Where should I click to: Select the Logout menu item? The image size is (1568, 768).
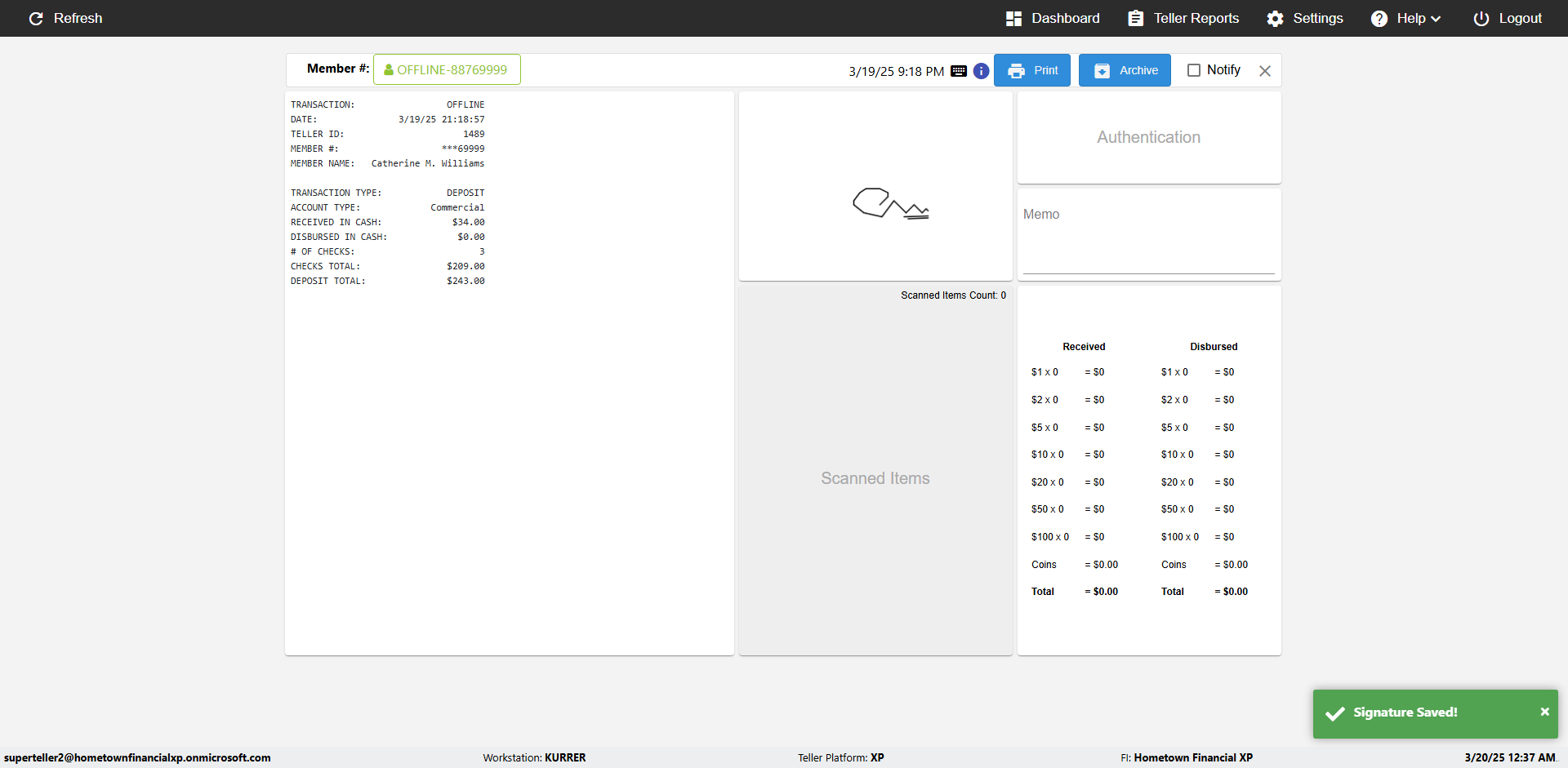click(x=1507, y=18)
